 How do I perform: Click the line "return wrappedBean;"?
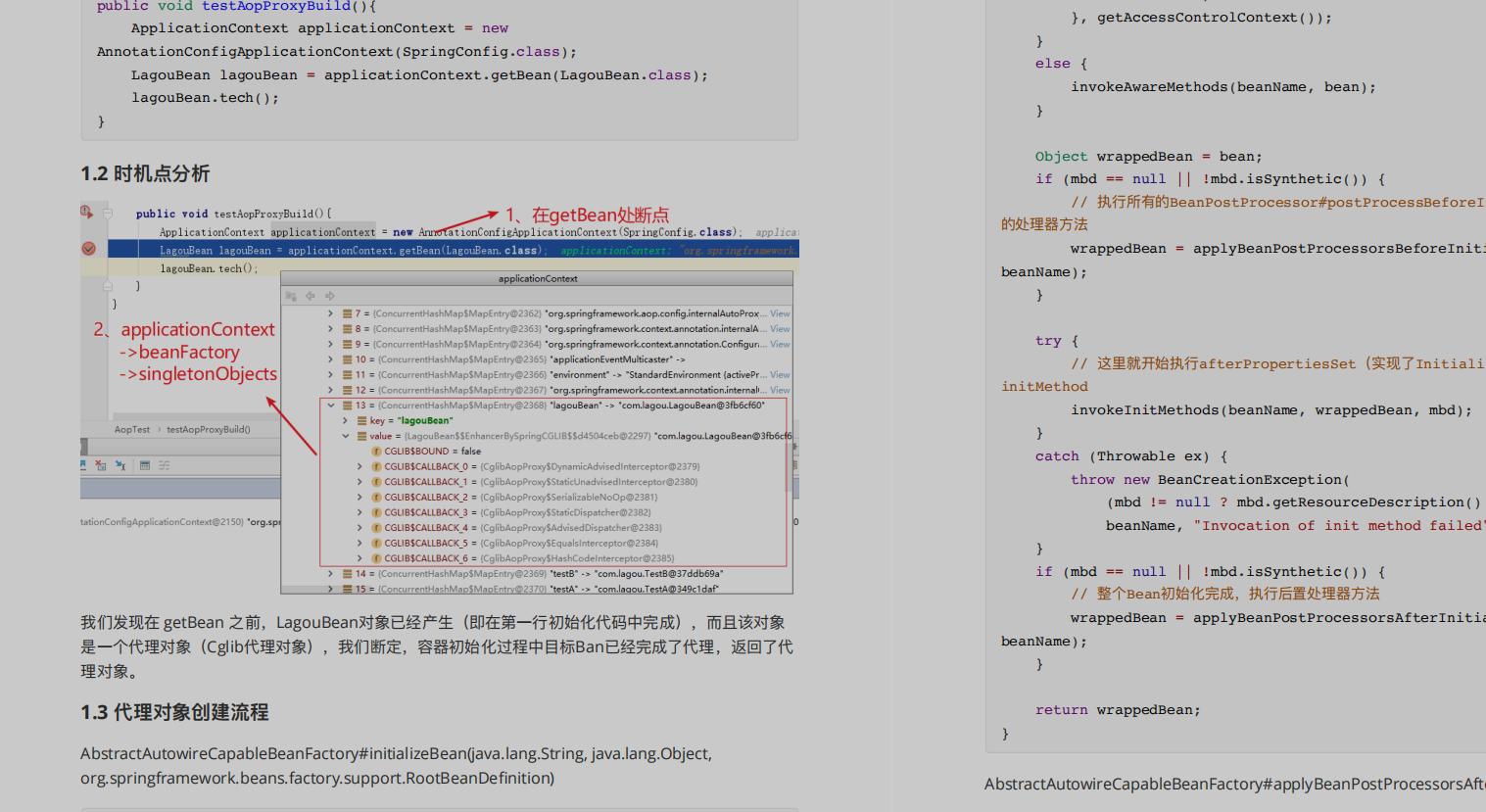(1118, 710)
